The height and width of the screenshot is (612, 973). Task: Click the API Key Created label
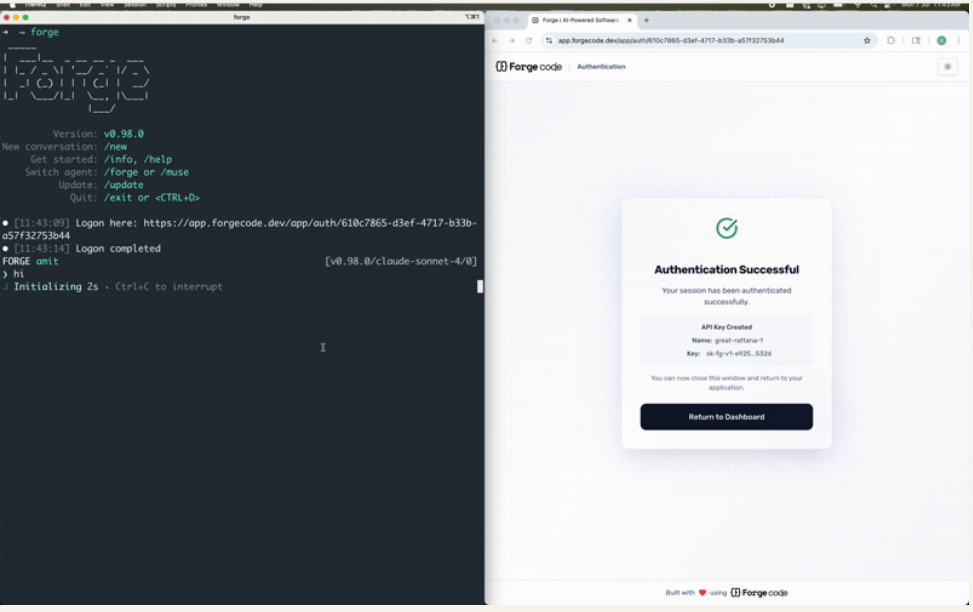(727, 327)
